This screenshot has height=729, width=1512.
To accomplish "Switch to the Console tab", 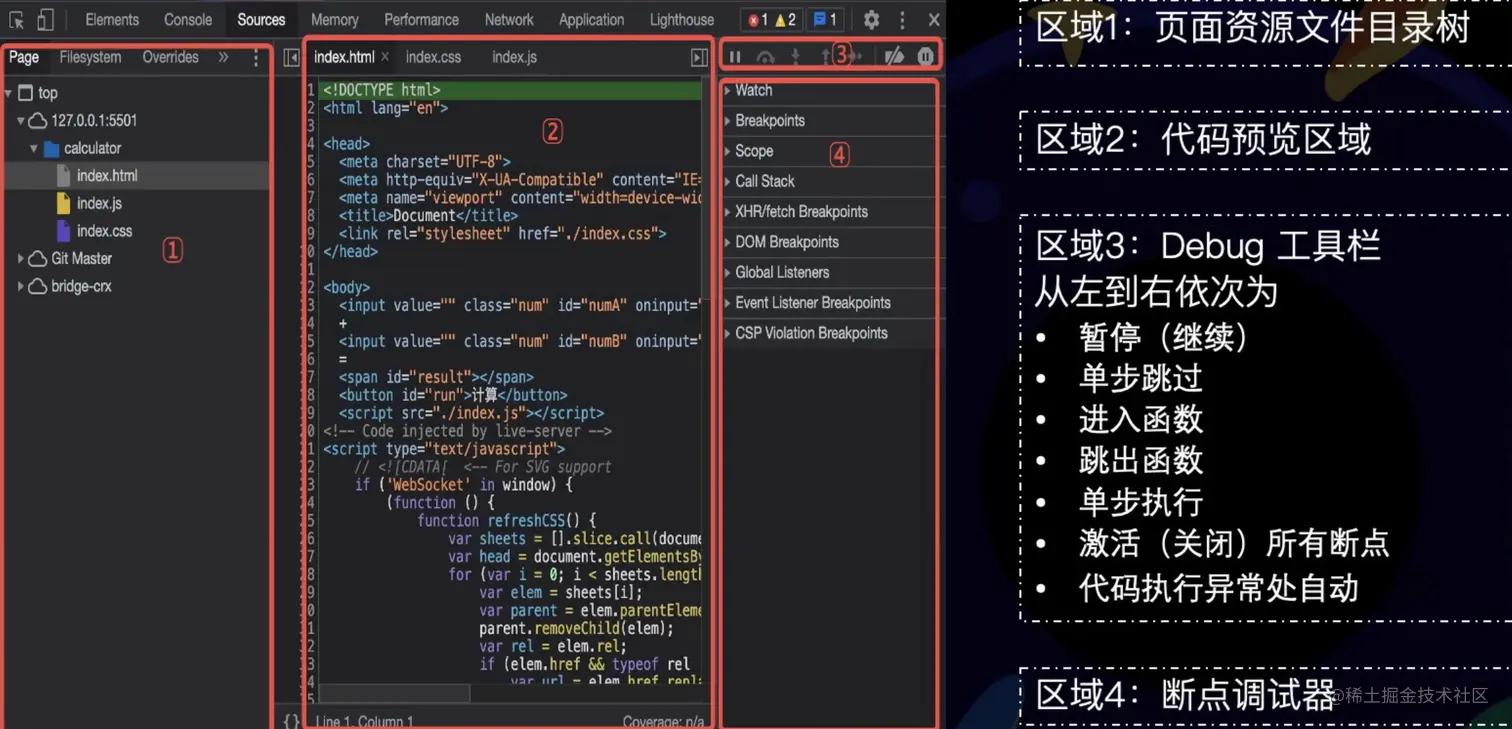I will tap(188, 20).
